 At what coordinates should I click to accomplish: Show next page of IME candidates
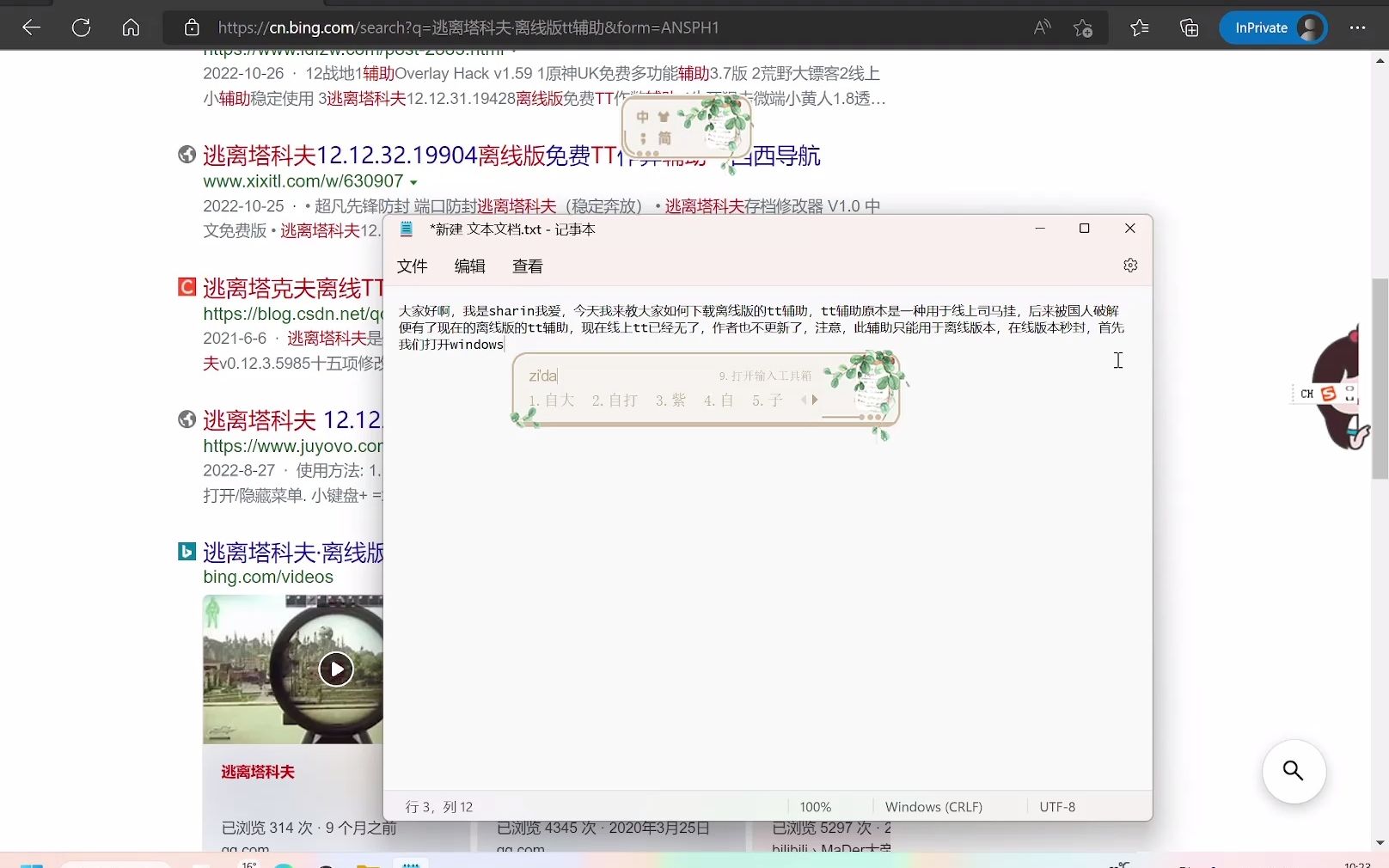tap(815, 400)
